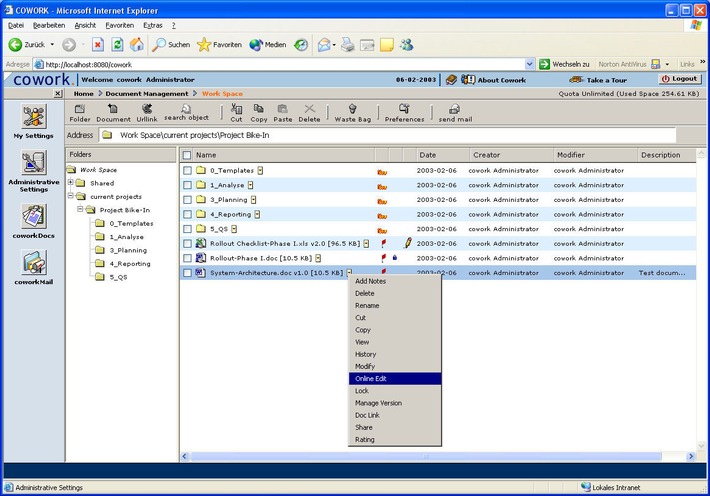Image resolution: width=710 pixels, height=496 pixels.
Task: Click the Cut toolbar icon
Action: coord(236,113)
